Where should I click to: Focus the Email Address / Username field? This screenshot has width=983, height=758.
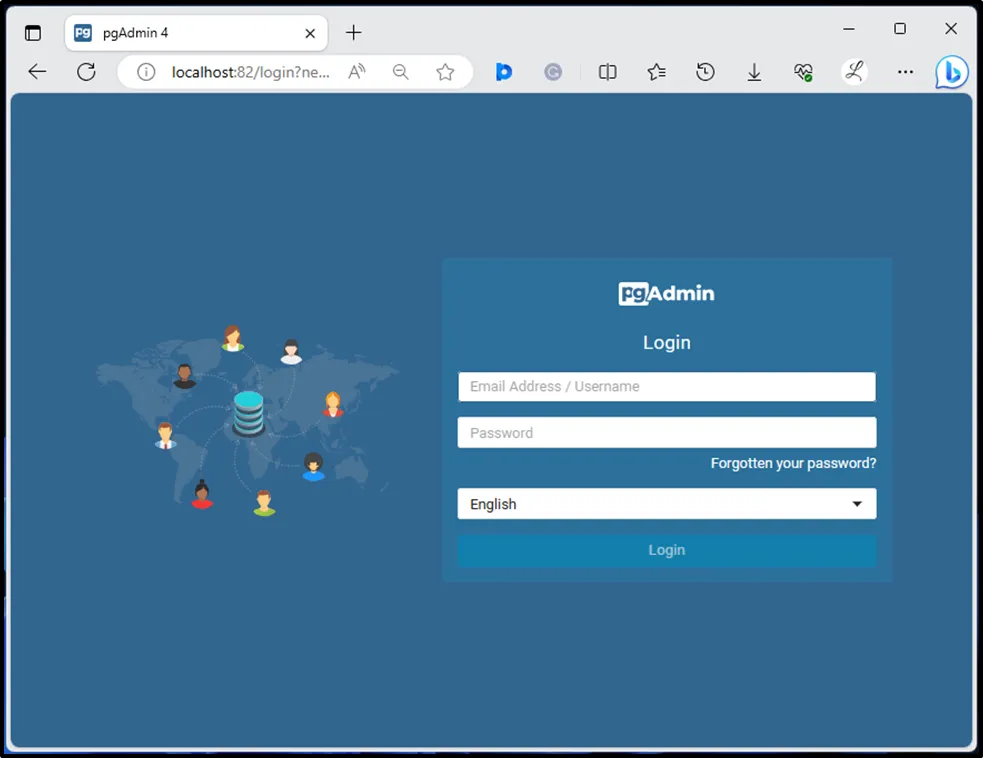[x=667, y=387]
